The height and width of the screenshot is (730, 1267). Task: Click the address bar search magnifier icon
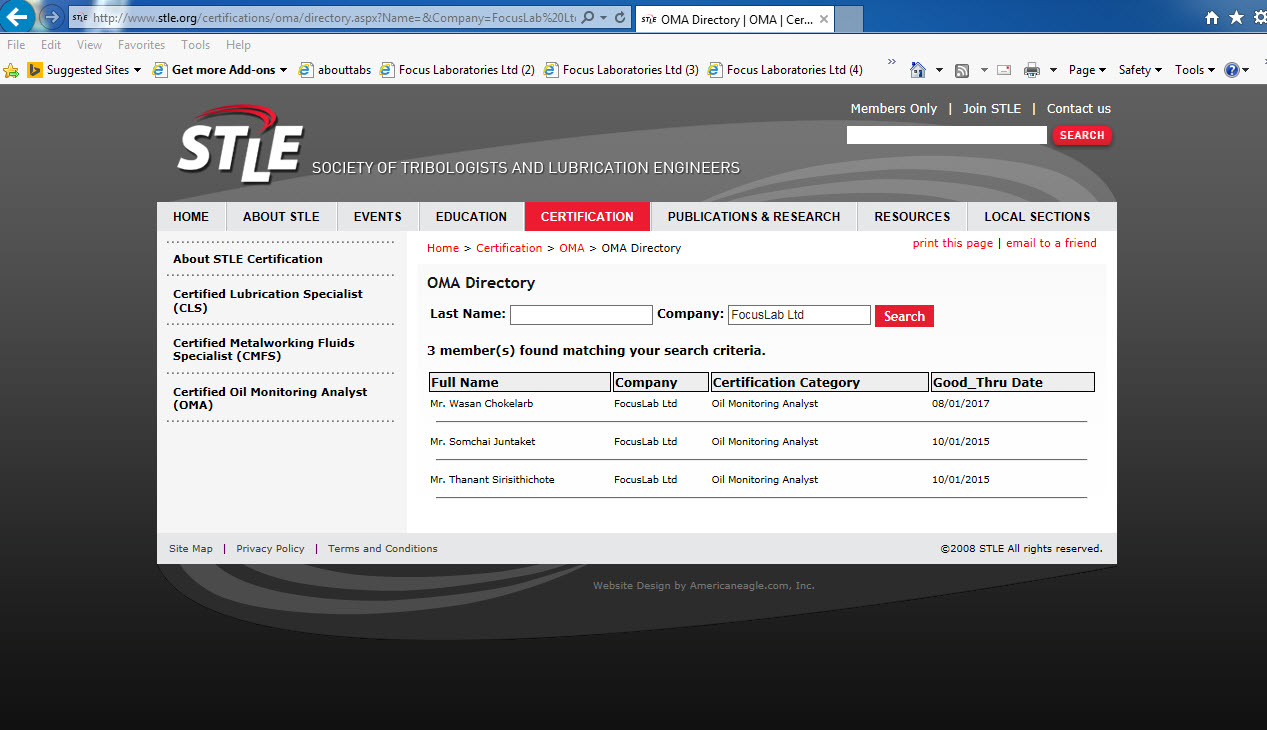[588, 18]
